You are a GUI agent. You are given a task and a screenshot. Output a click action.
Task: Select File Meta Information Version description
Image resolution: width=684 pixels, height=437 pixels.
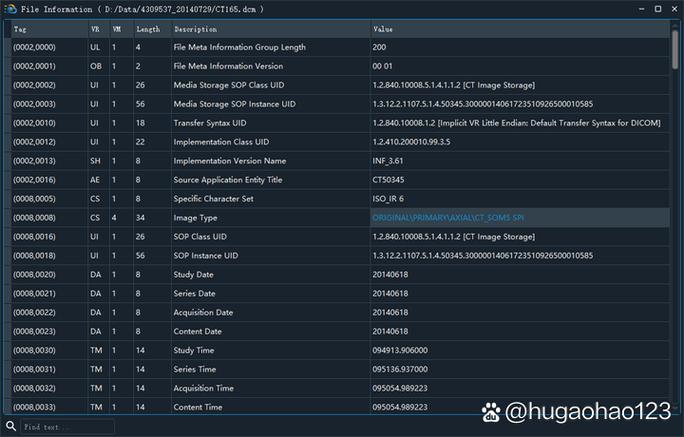pyautogui.click(x=228, y=66)
